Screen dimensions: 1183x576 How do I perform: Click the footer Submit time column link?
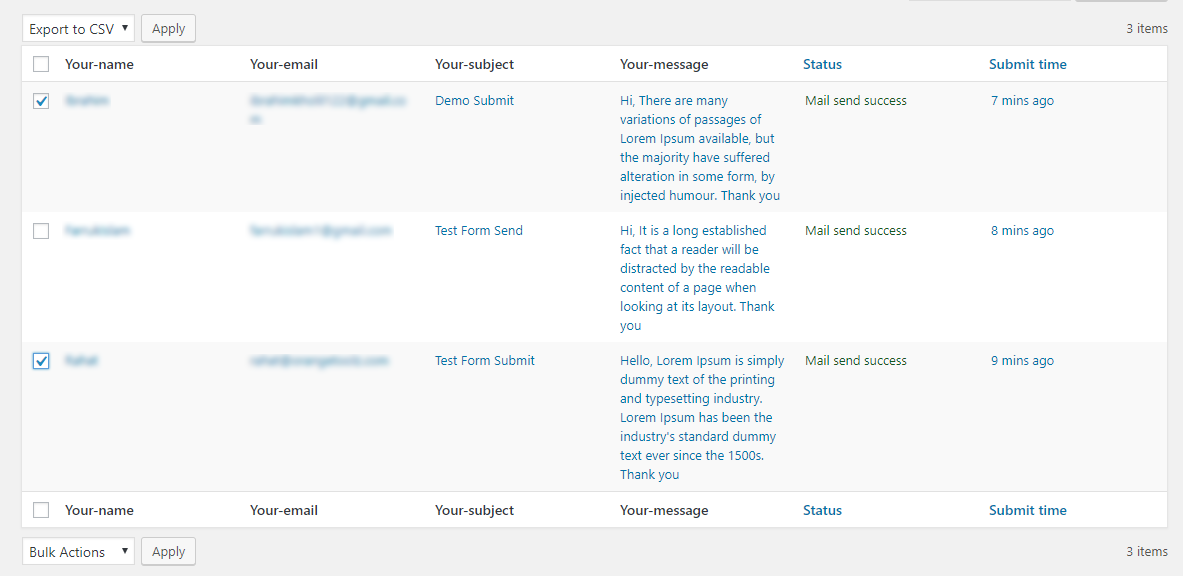click(x=1028, y=510)
